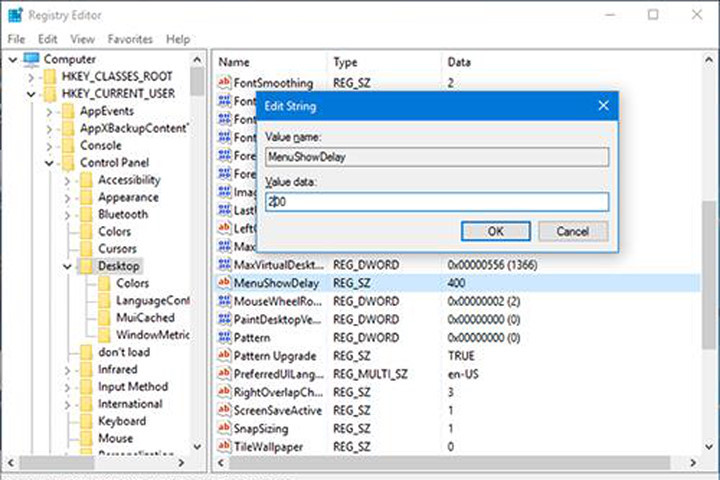The height and width of the screenshot is (480, 720).
Task: Click the Value data input field
Action: pyautogui.click(x=437, y=202)
